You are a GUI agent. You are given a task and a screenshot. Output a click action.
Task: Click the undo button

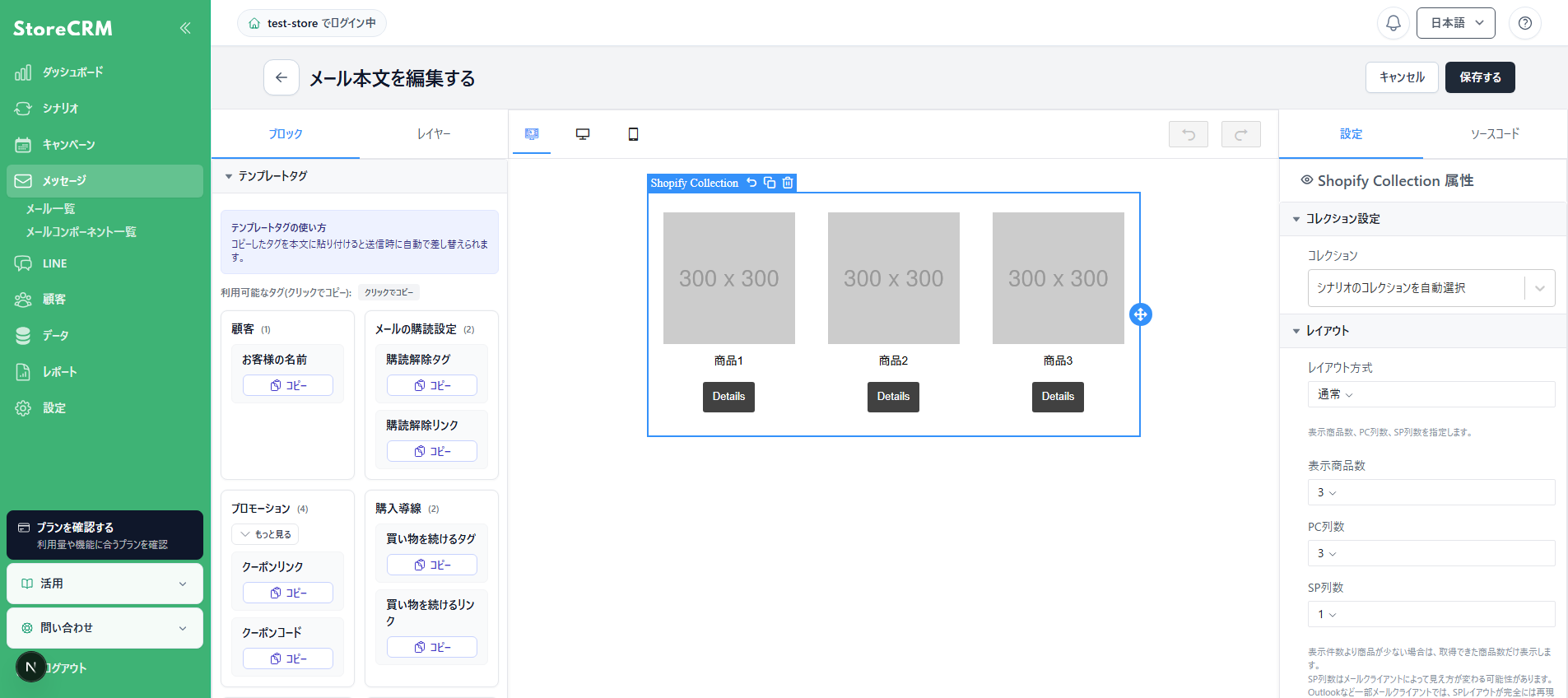1189,134
